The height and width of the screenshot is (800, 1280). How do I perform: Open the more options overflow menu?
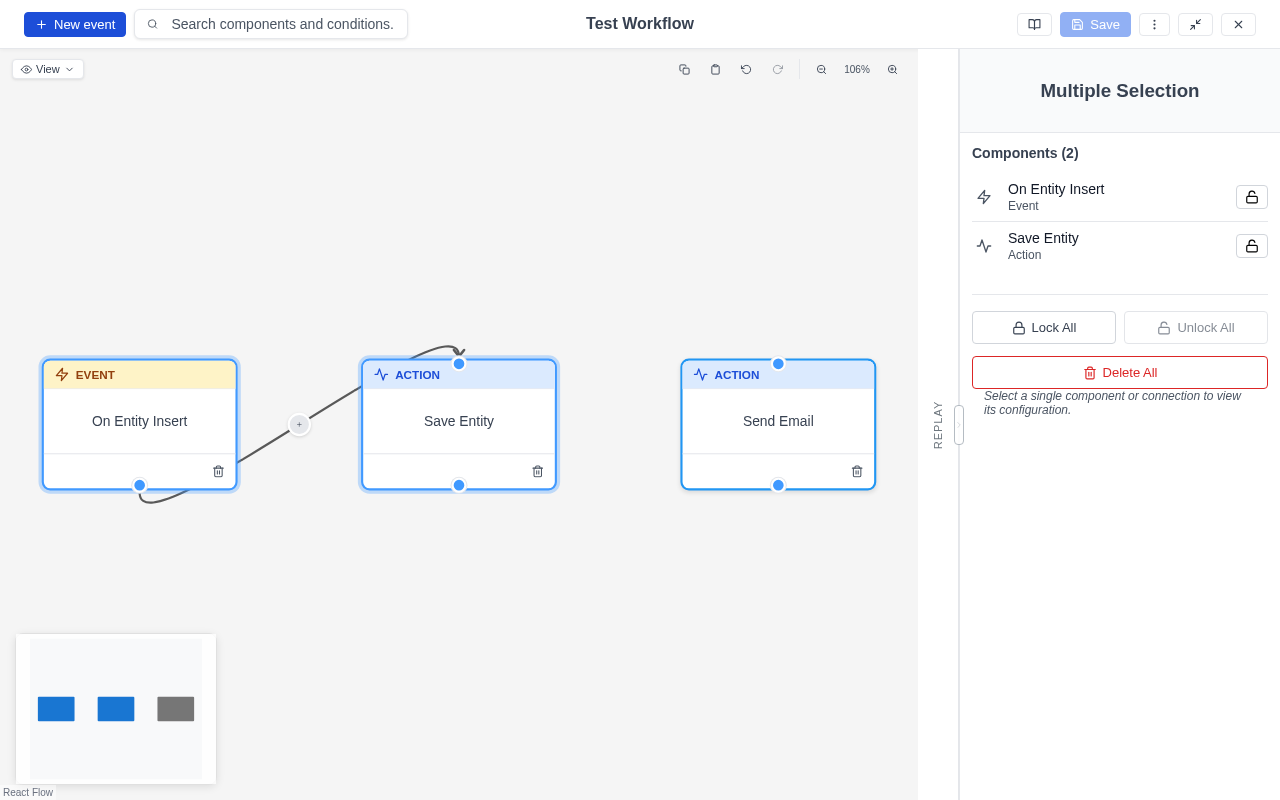coord(1154,24)
